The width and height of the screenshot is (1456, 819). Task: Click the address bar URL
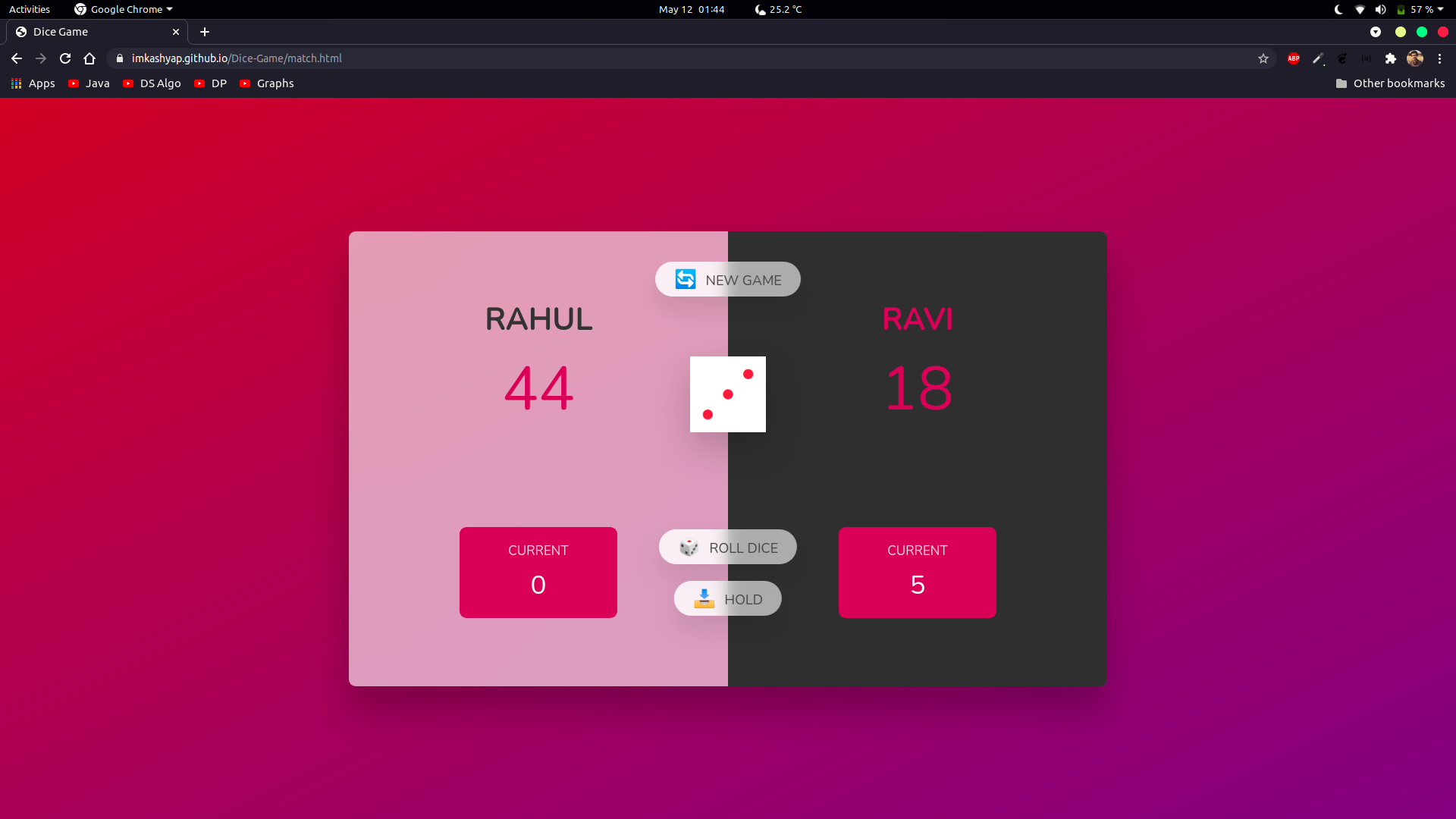(x=237, y=58)
